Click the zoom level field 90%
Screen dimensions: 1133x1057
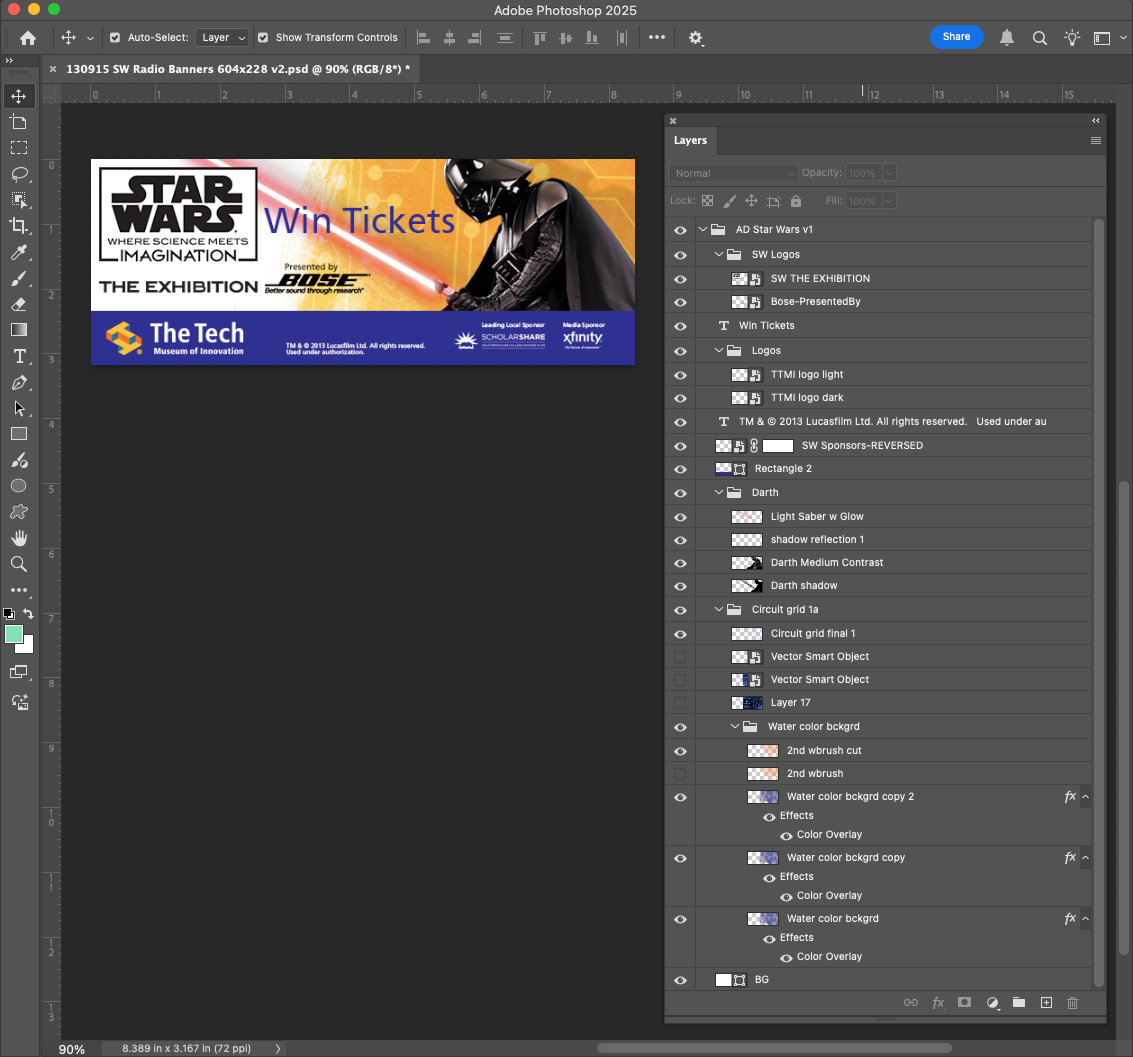[x=72, y=1049]
